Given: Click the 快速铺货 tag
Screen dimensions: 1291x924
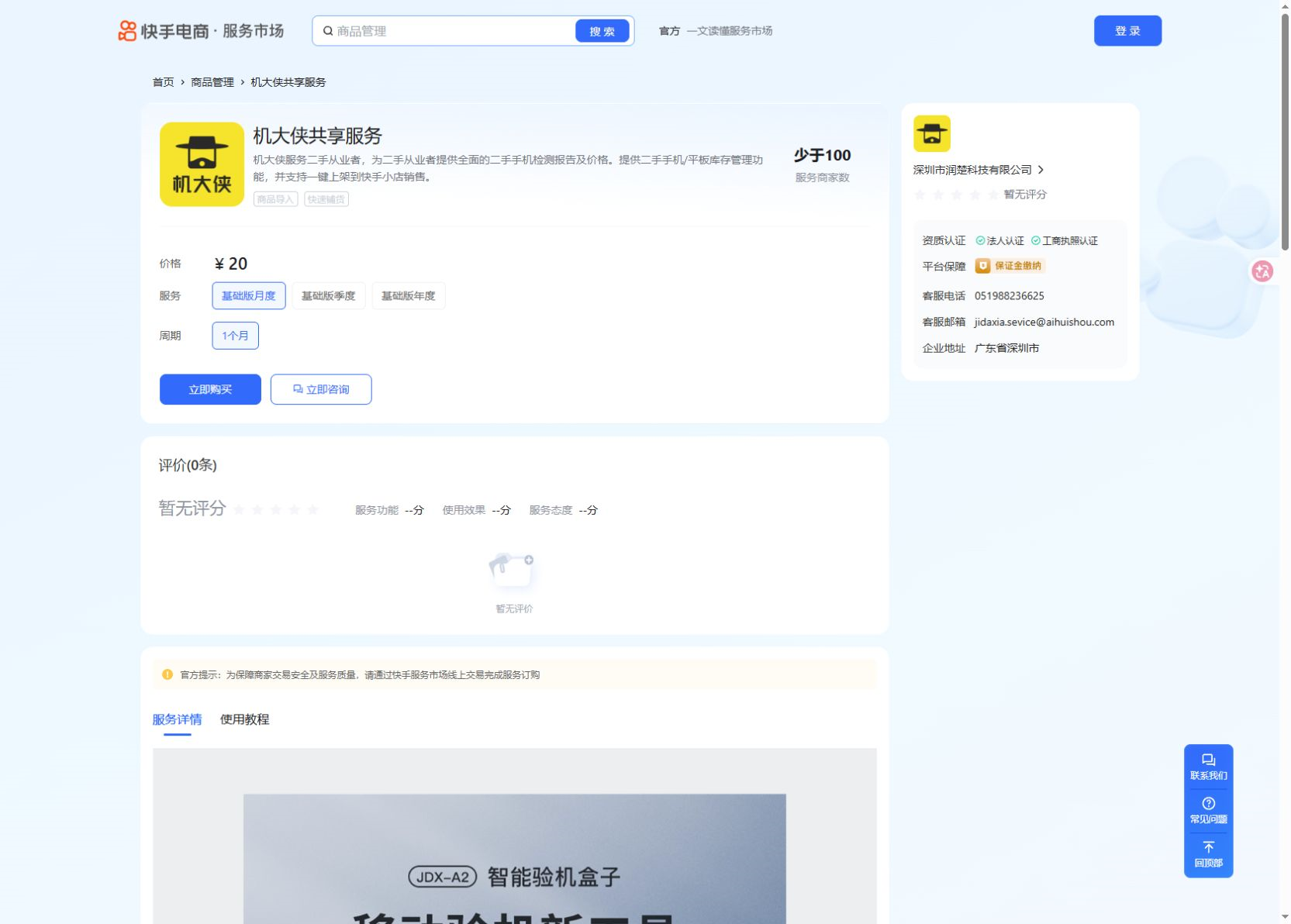Looking at the screenshot, I should pos(326,199).
